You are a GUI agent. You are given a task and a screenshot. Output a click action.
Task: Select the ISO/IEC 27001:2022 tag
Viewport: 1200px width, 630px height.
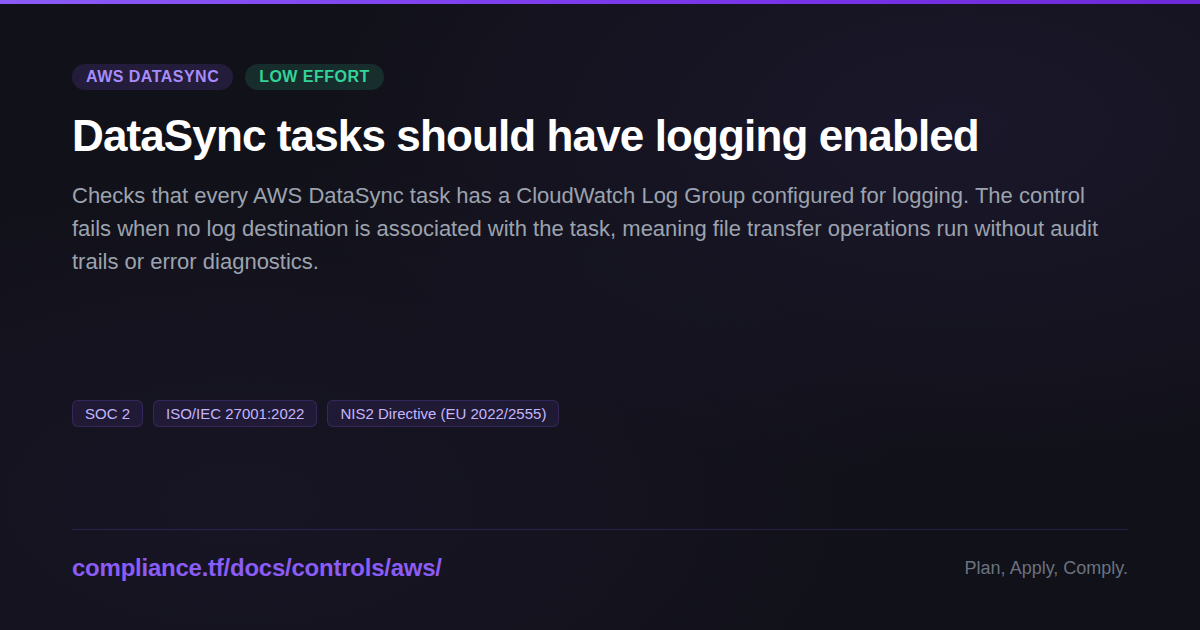(x=235, y=414)
